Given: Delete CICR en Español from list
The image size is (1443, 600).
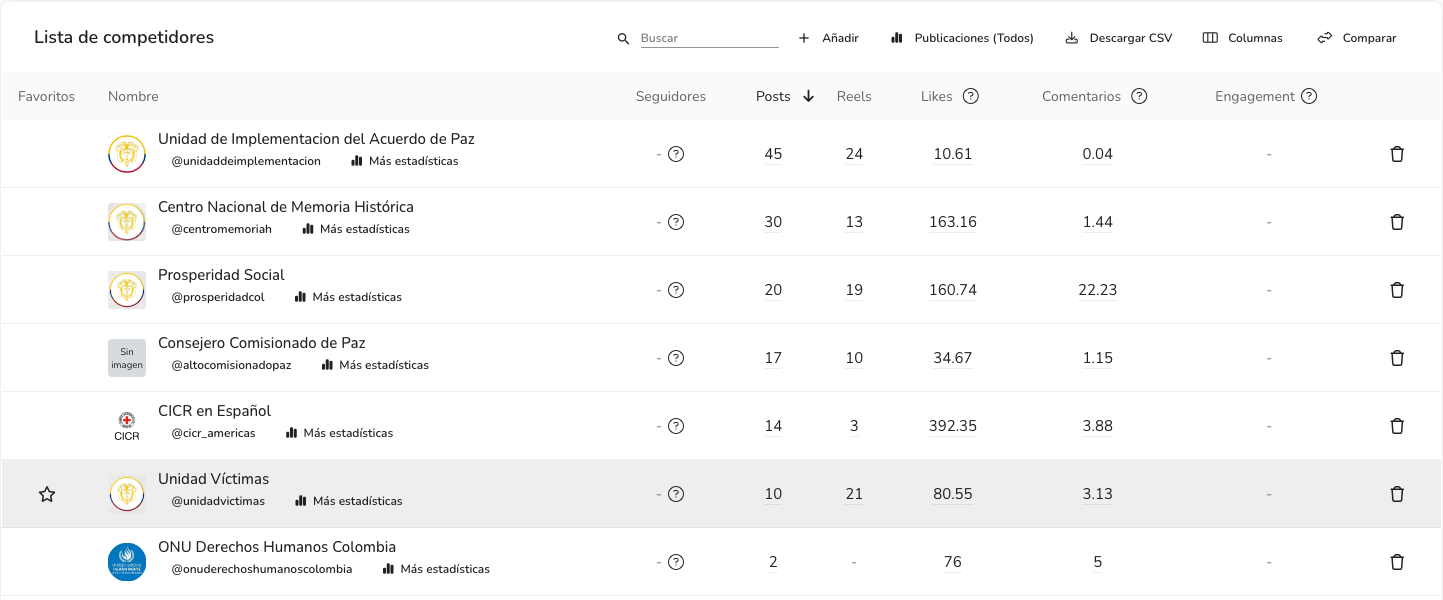Looking at the screenshot, I should coord(1397,426).
